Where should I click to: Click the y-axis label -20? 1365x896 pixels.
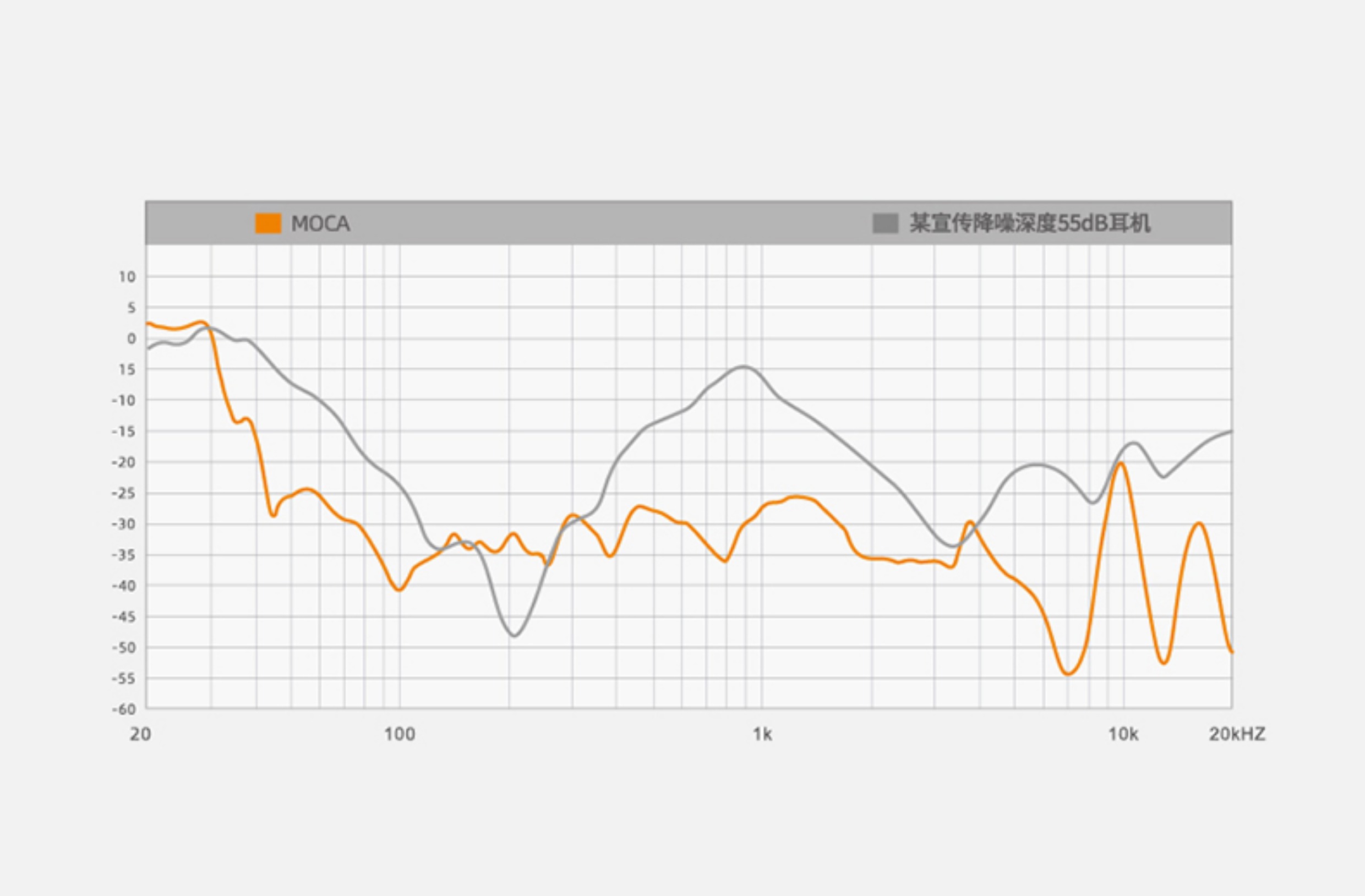(124, 462)
